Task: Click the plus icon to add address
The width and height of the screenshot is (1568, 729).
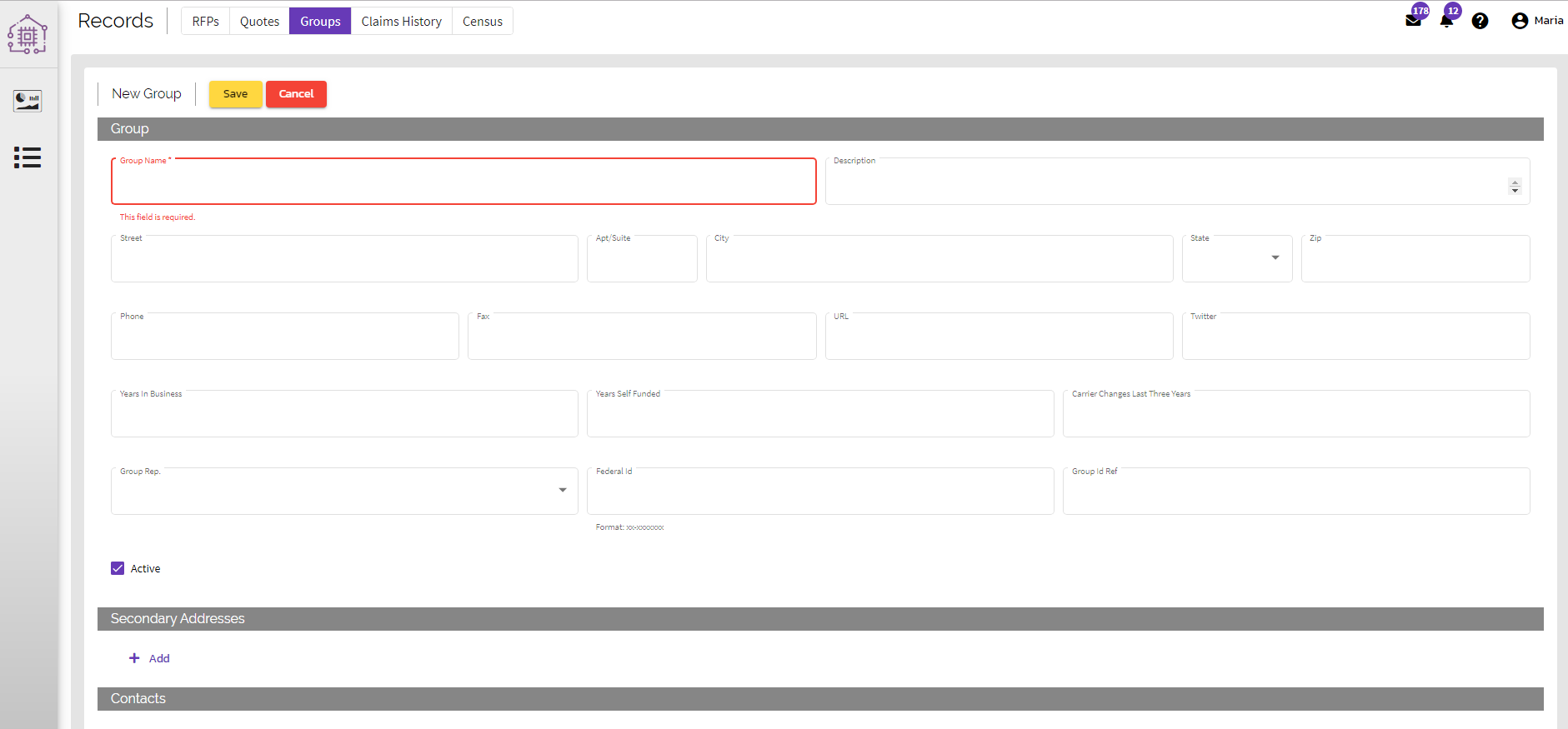Action: coord(134,658)
